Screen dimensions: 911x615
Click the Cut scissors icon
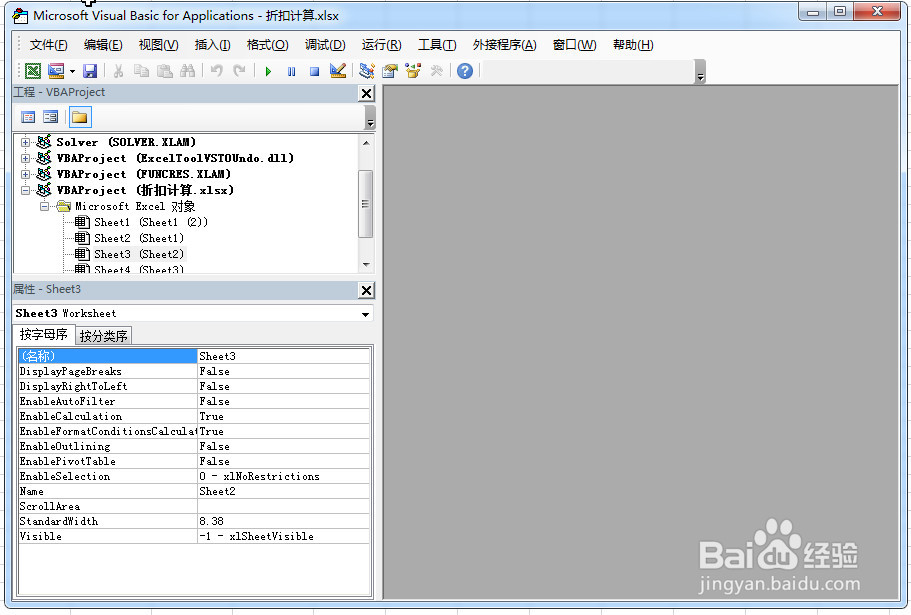[119, 71]
